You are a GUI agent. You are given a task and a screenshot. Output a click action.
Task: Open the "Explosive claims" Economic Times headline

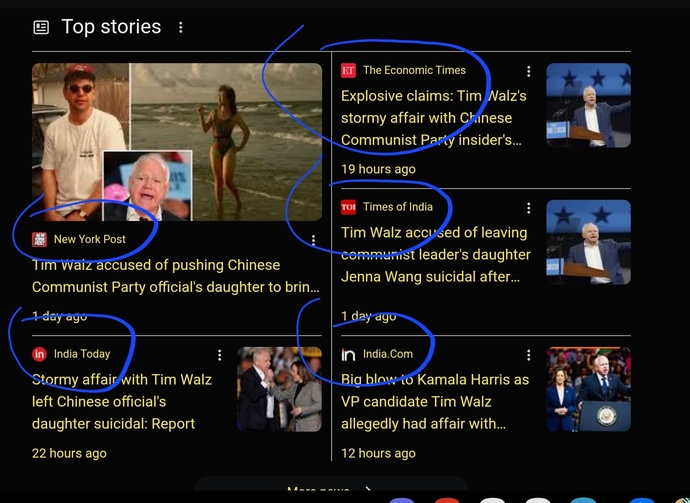433,118
